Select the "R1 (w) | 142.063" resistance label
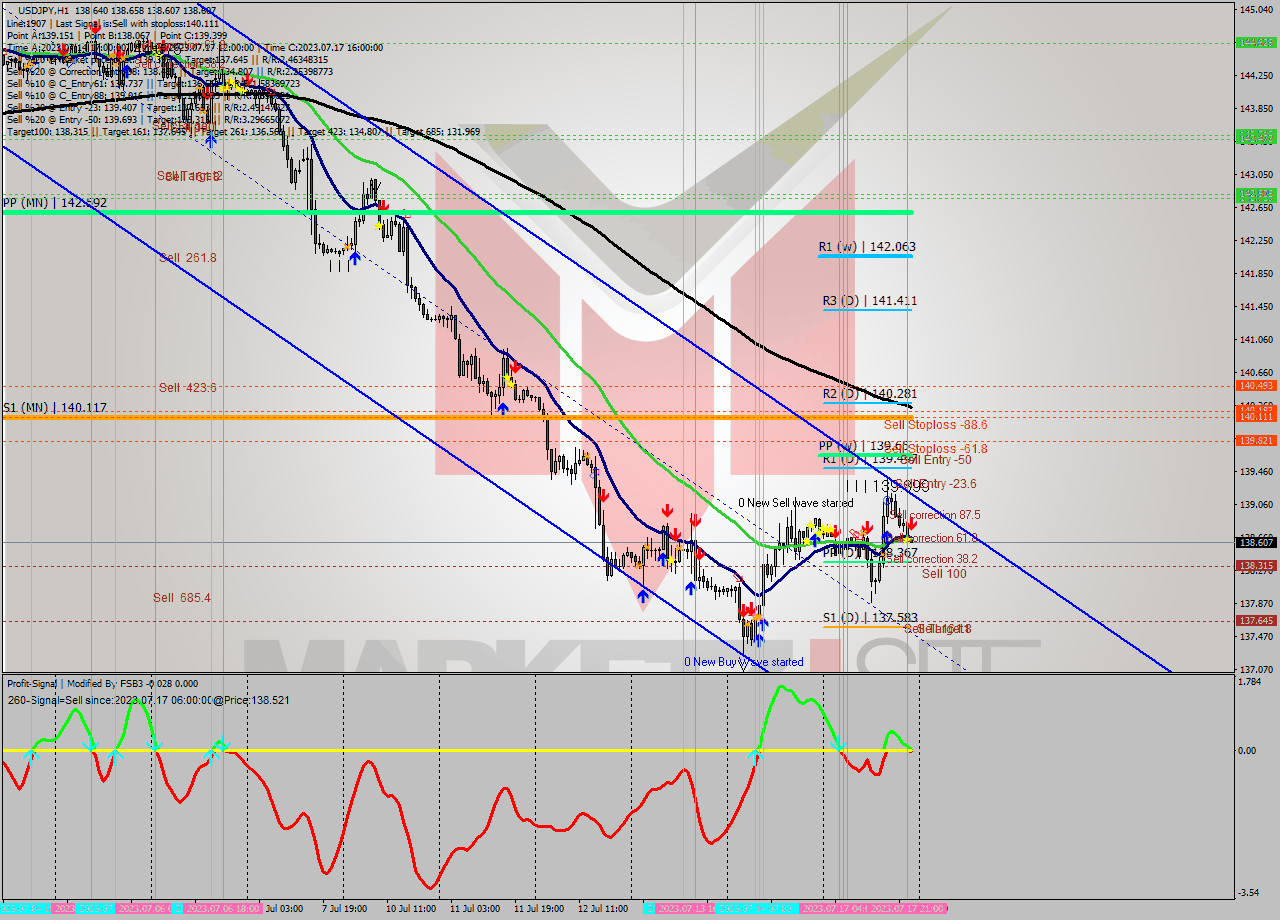This screenshot has width=1280, height=920. 866,246
